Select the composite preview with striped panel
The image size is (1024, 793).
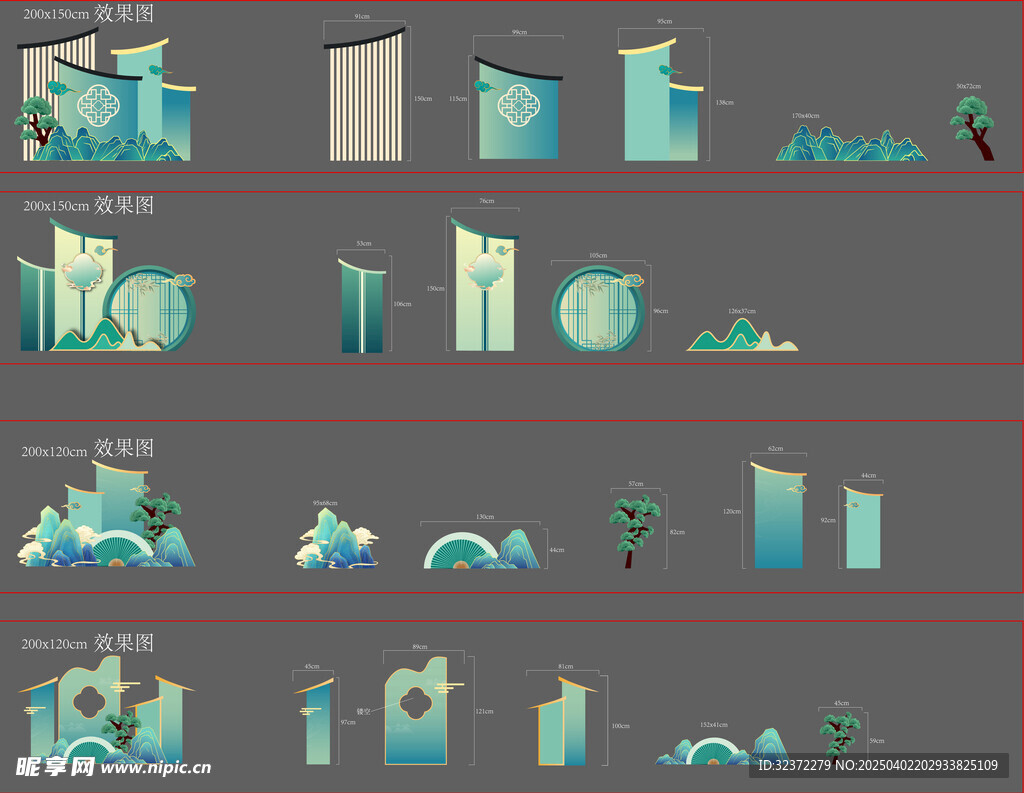click(105, 95)
